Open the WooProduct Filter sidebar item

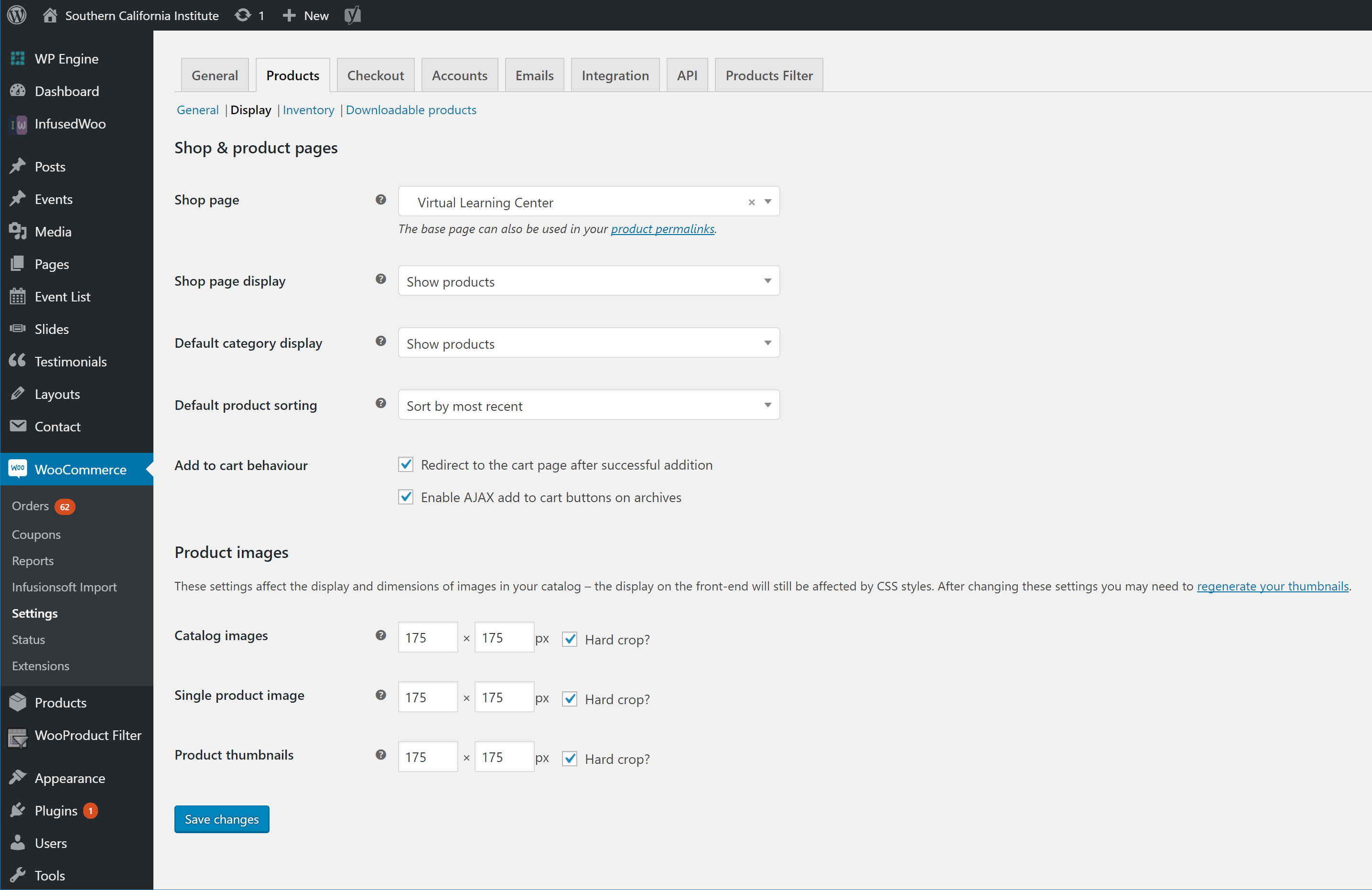click(87, 735)
